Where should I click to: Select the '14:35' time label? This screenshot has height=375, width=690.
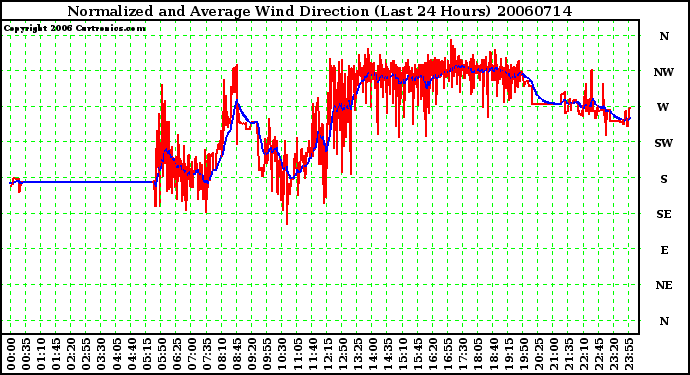pos(388,354)
